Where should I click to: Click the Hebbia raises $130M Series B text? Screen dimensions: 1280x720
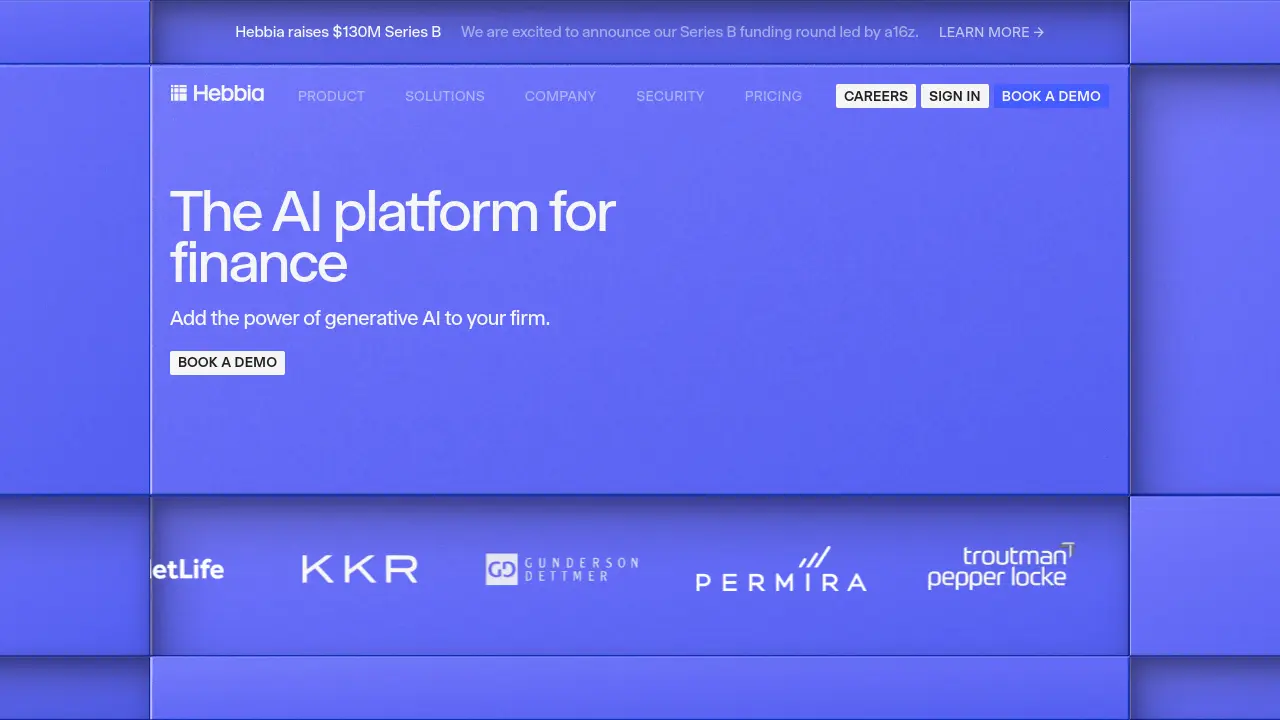(x=338, y=32)
